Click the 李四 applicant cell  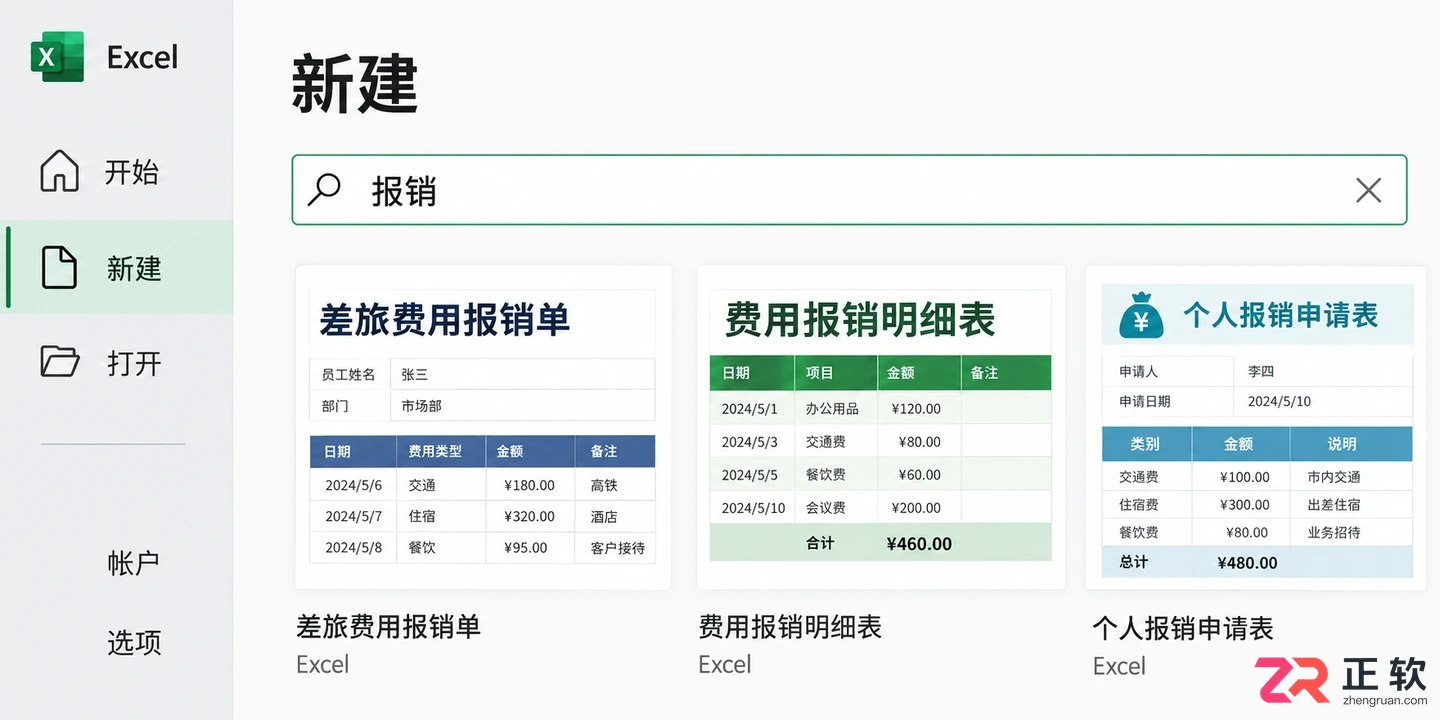[x=1322, y=371]
